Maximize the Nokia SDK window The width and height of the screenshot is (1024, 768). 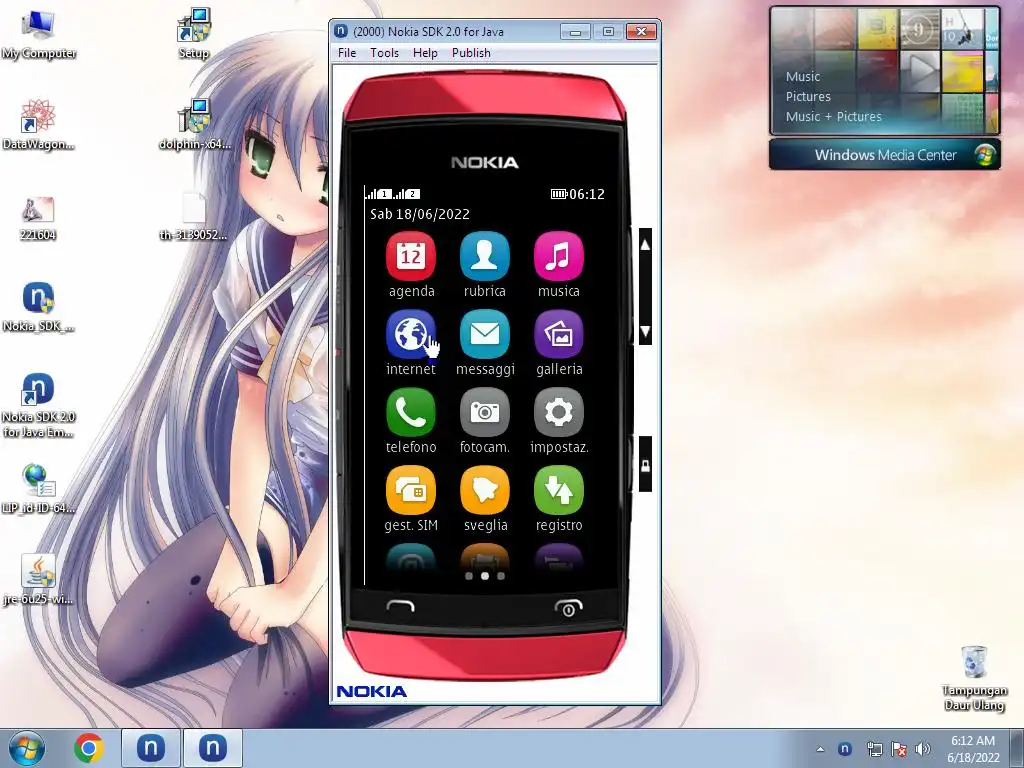pos(608,31)
